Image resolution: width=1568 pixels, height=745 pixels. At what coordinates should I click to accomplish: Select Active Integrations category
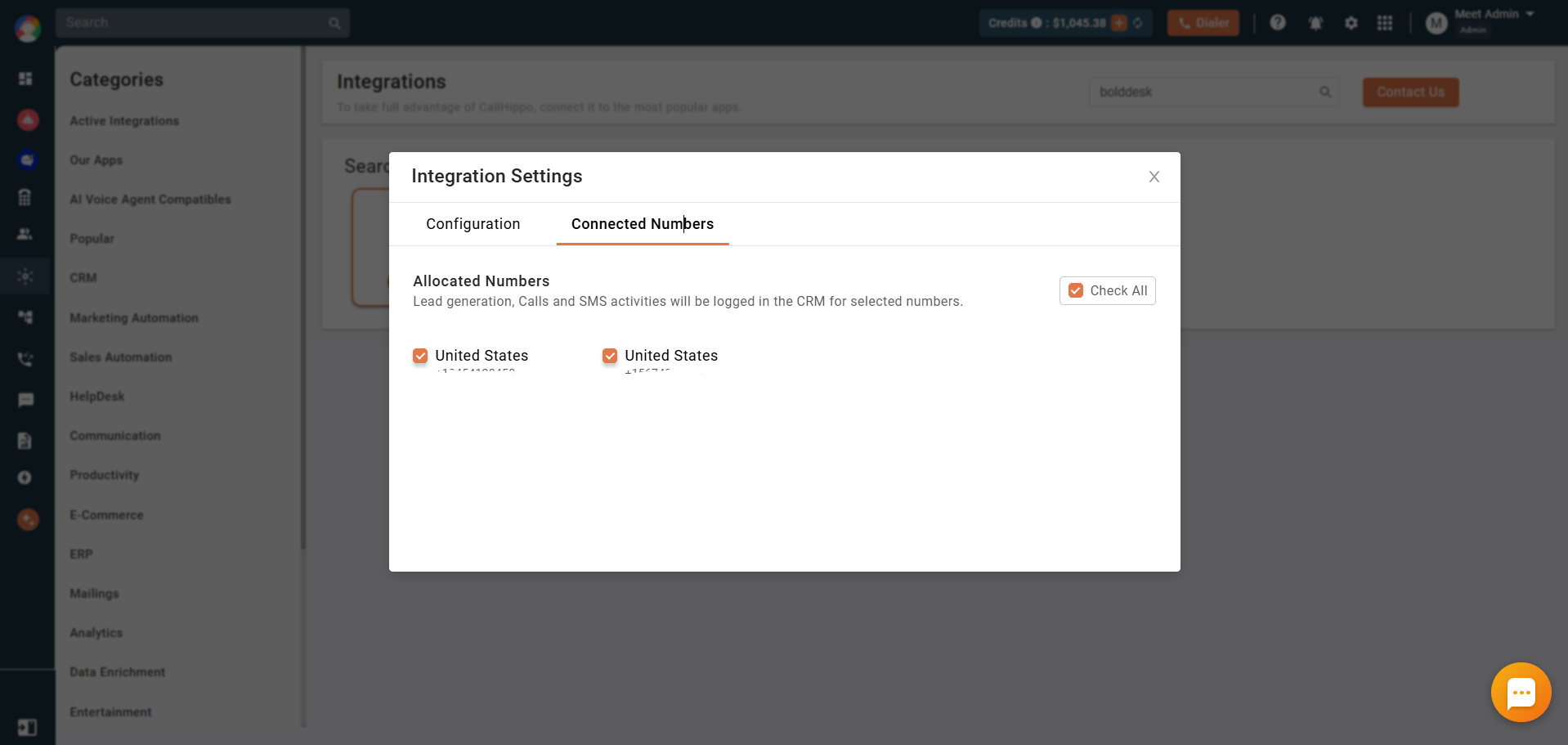(x=124, y=121)
